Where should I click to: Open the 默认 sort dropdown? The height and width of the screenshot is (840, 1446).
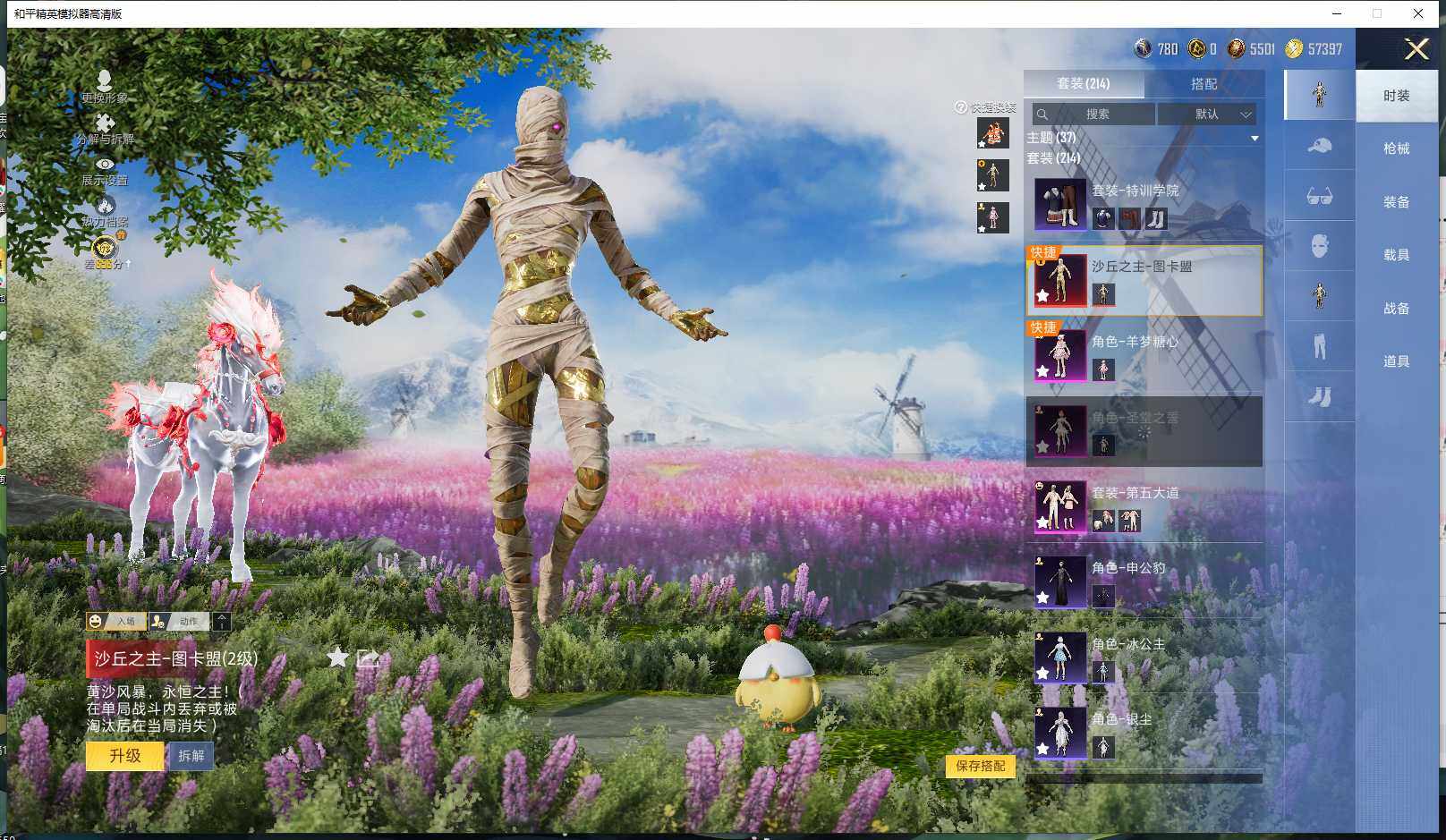(1207, 114)
